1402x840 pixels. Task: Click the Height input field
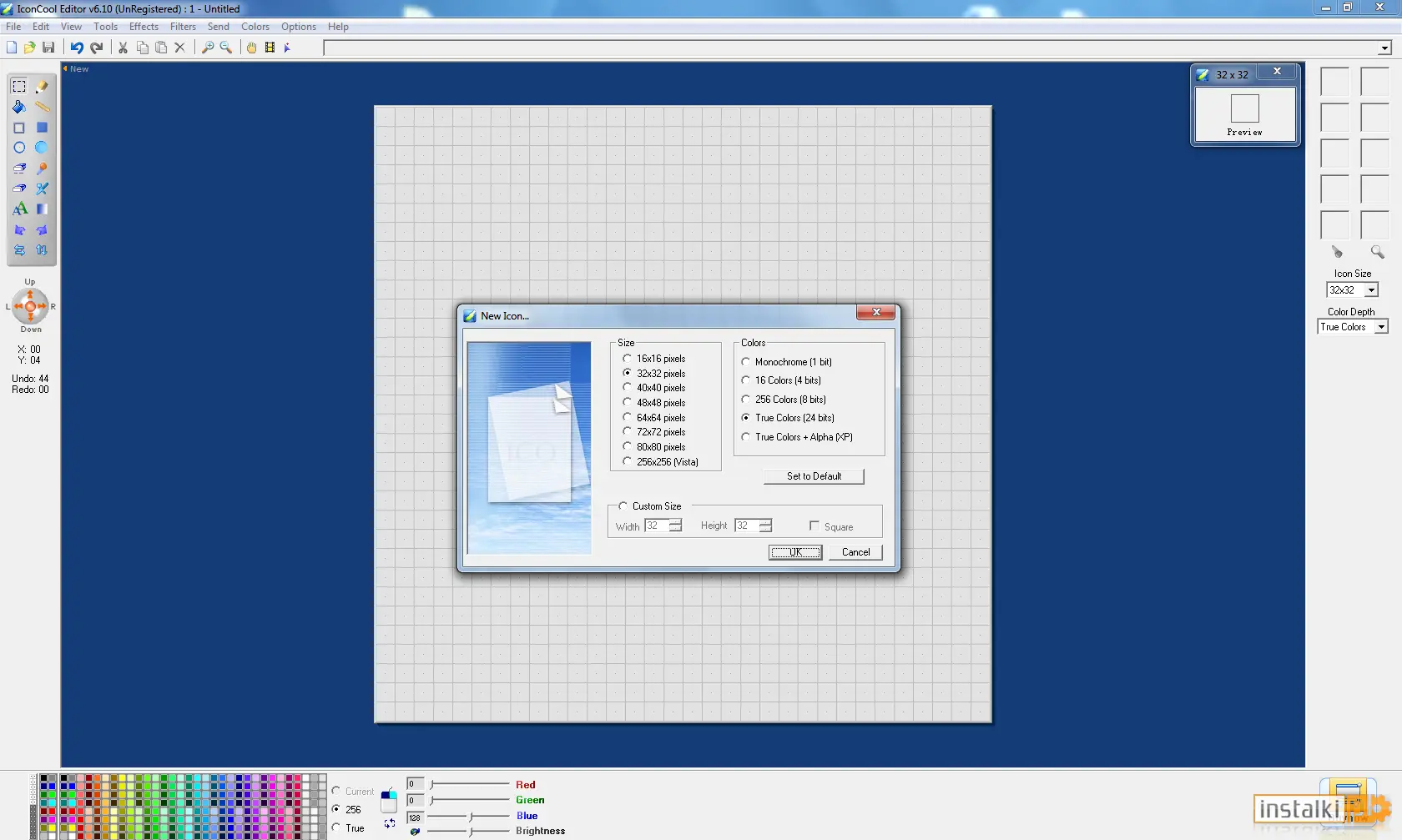click(747, 526)
